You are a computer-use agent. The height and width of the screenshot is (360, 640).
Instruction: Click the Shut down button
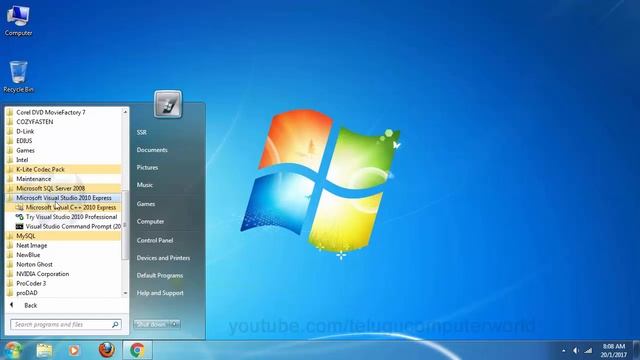(x=151, y=324)
